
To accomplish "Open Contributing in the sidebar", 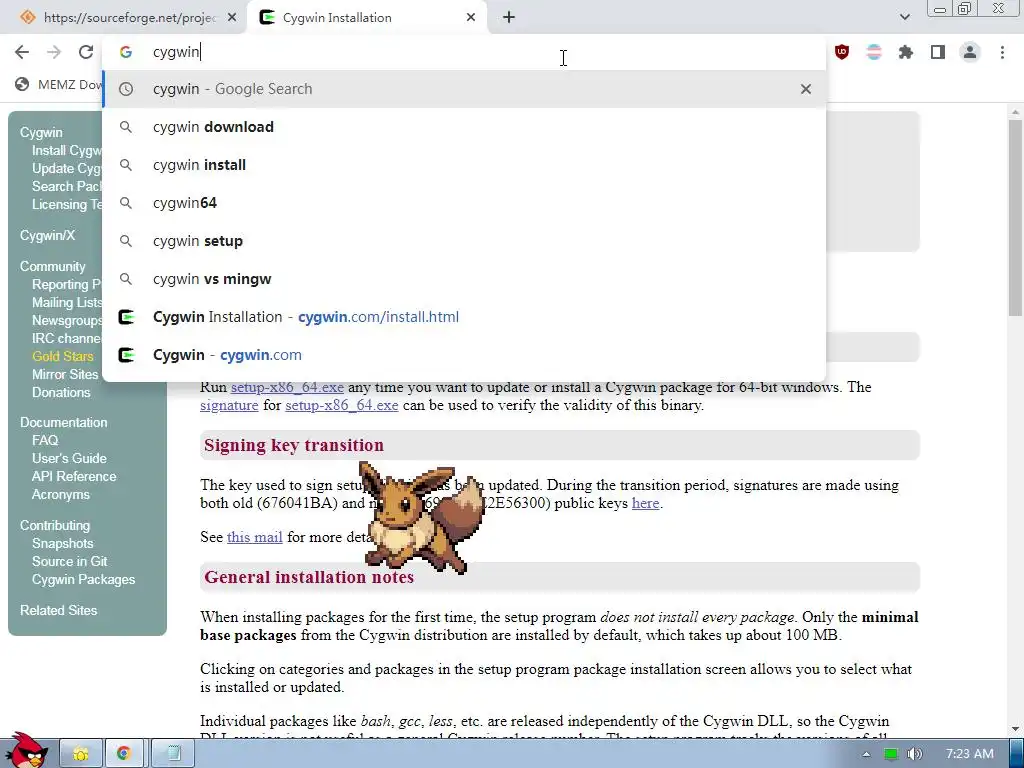I will [55, 525].
